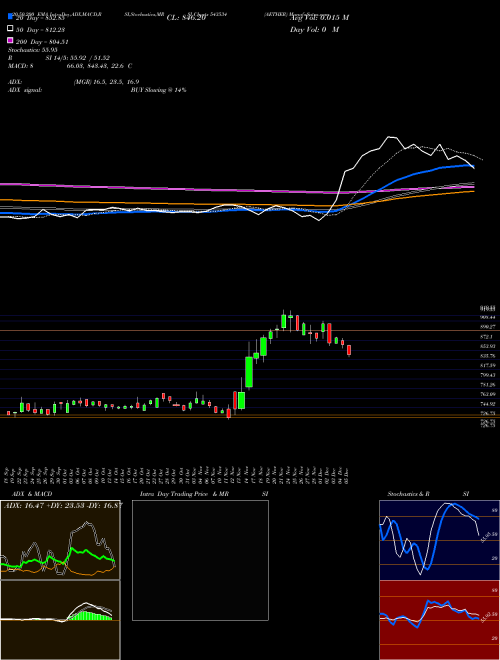Select the 200 Day - 804.51 label
This screenshot has height=660, width=500.
[42, 42]
